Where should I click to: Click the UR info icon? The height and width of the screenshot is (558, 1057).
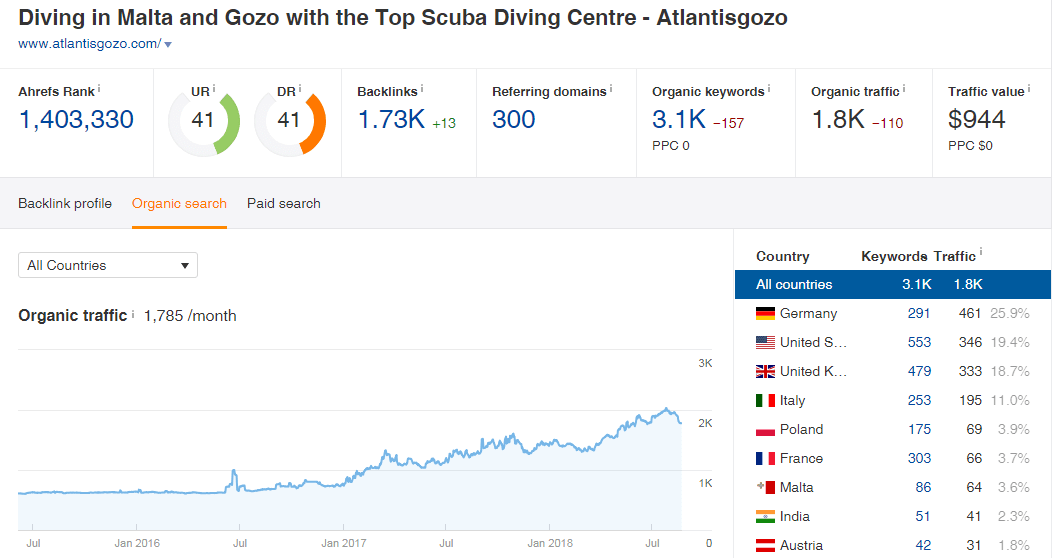coord(214,88)
